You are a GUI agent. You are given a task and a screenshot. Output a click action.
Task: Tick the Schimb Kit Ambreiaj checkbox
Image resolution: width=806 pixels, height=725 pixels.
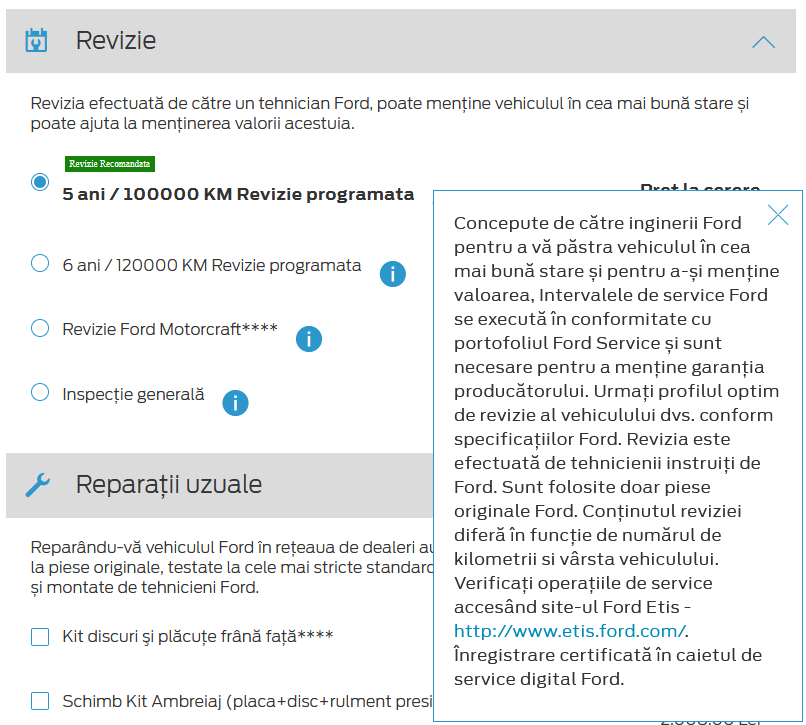click(40, 701)
